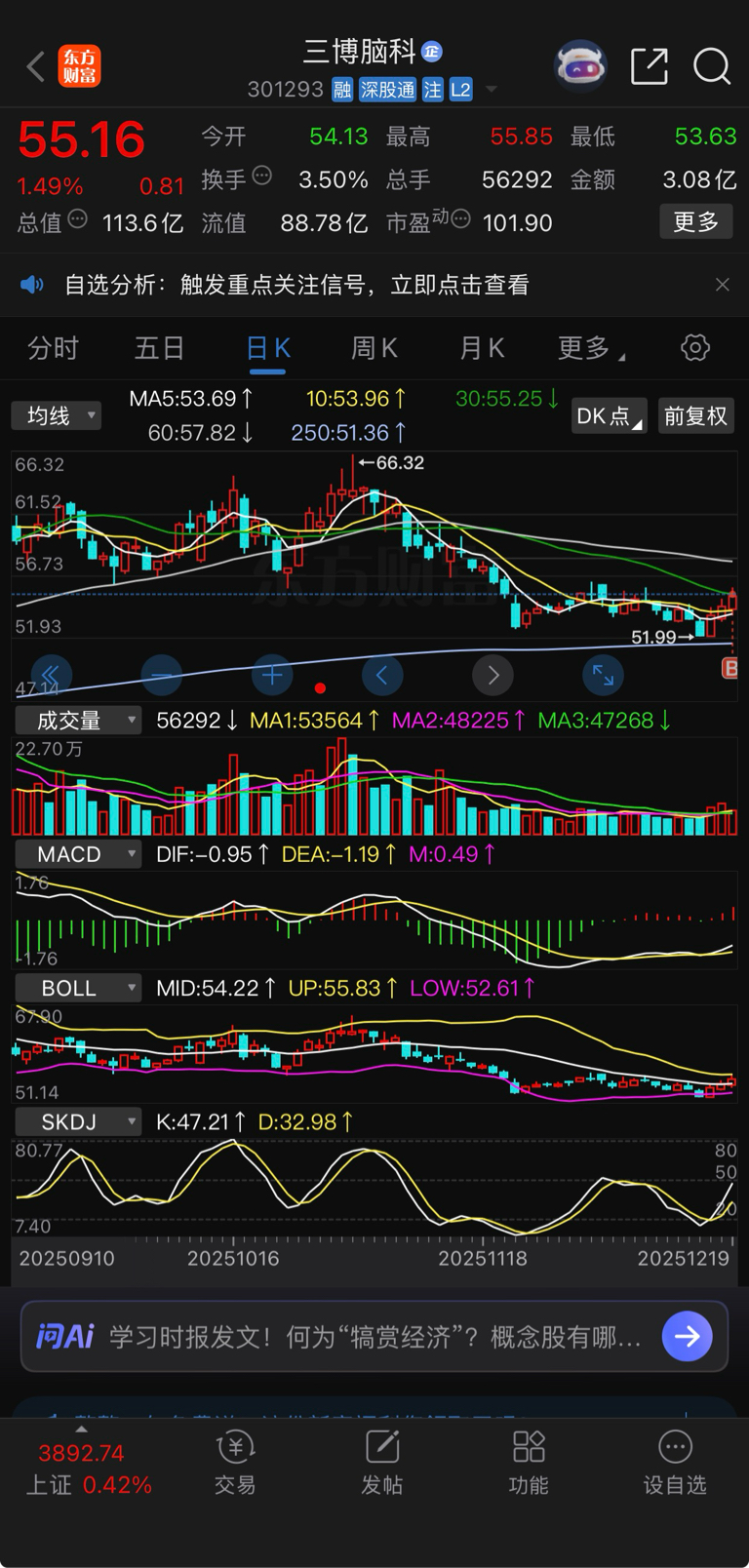Screen dimensions: 749x1568
Task: Tap the 深股通 tag
Action: click(x=387, y=91)
